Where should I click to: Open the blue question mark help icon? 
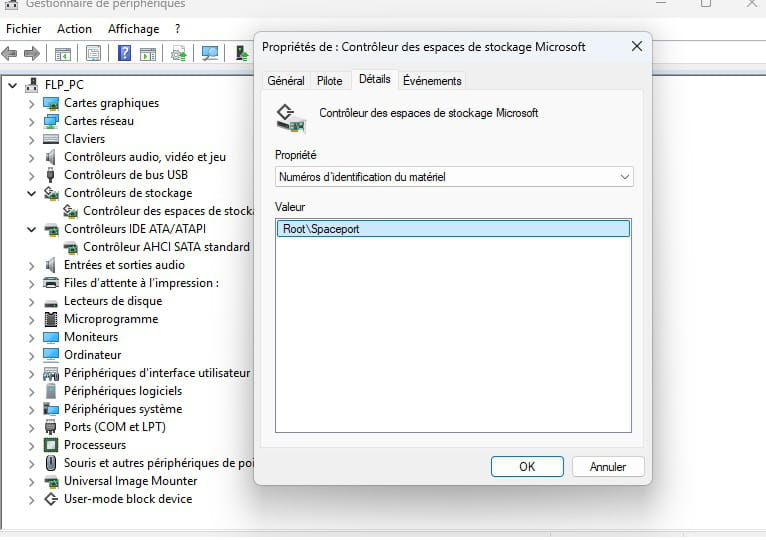pyautogui.click(x=125, y=53)
